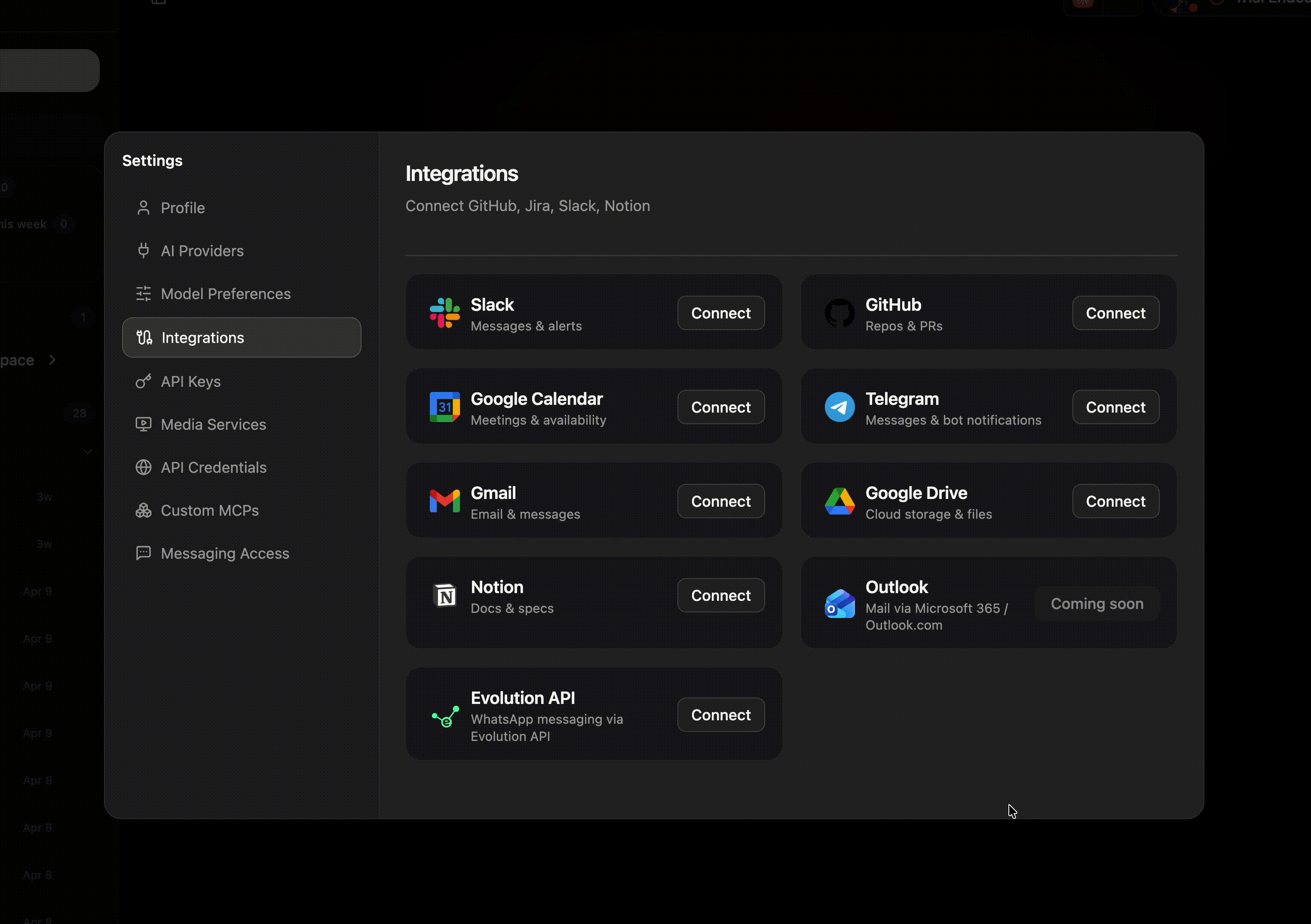Click the Media Services monitor icon
This screenshot has height=924, width=1311.
(x=143, y=424)
